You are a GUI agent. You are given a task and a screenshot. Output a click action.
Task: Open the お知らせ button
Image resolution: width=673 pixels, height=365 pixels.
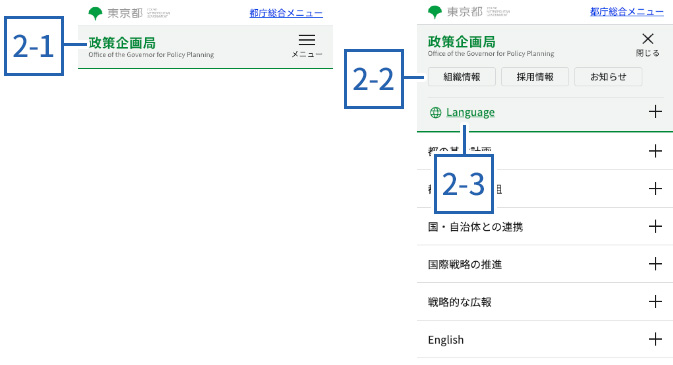coord(608,77)
